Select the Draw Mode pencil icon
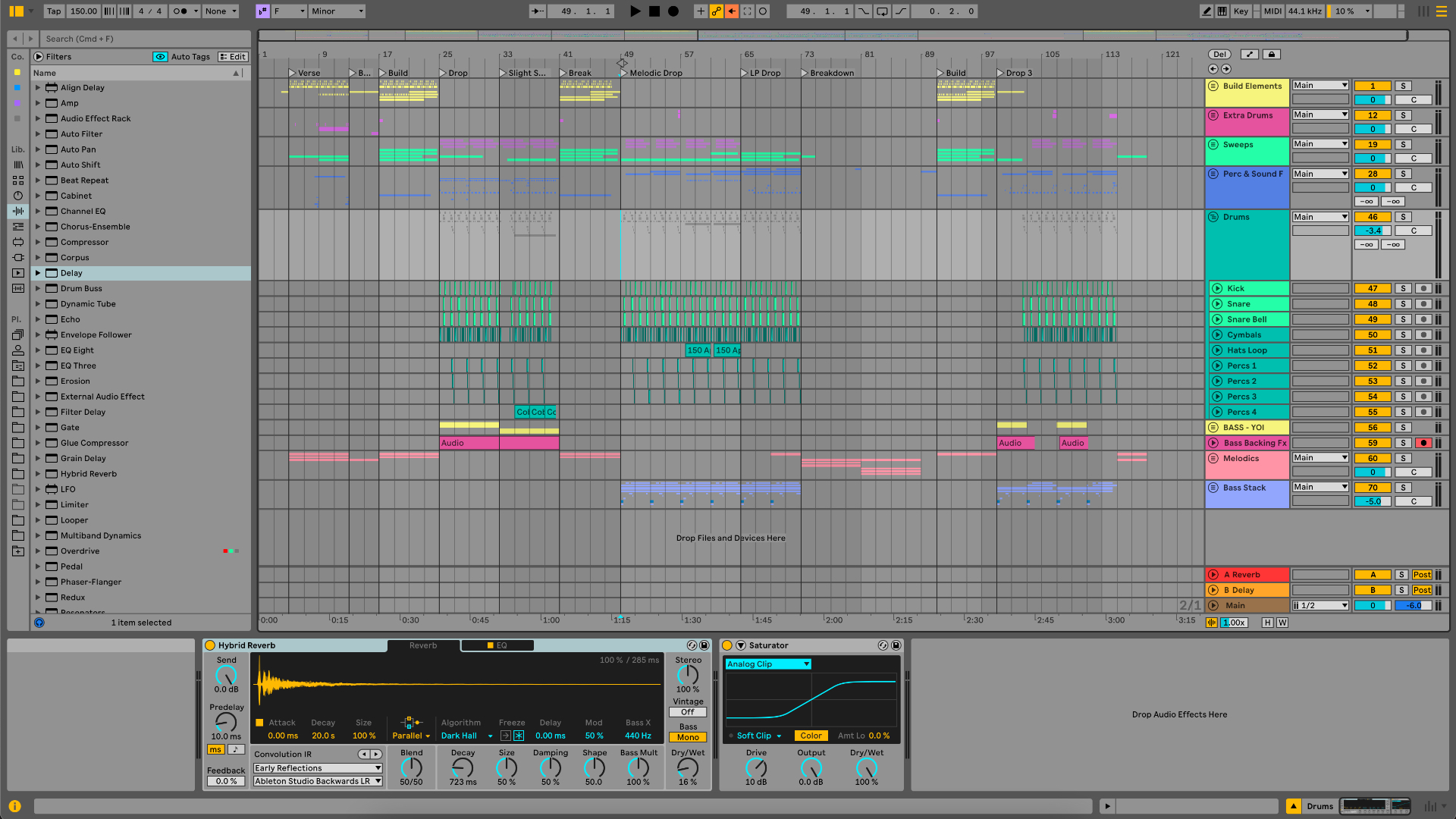The height and width of the screenshot is (819, 1456). pos(1206,11)
